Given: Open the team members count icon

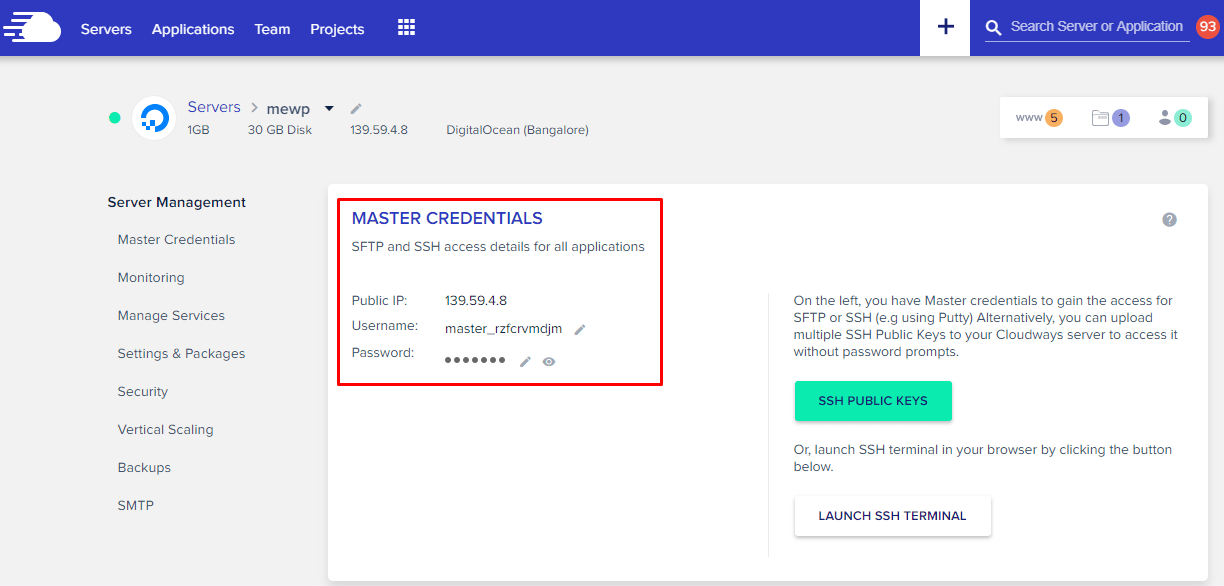Looking at the screenshot, I should click(x=1174, y=118).
